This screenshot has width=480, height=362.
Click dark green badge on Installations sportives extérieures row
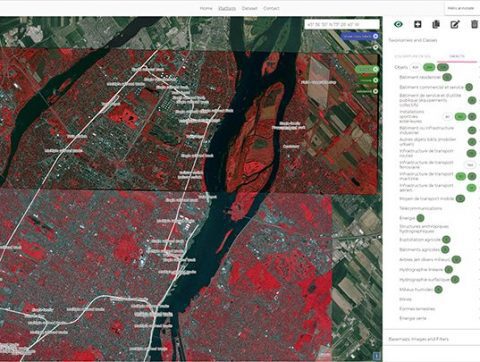(472, 117)
